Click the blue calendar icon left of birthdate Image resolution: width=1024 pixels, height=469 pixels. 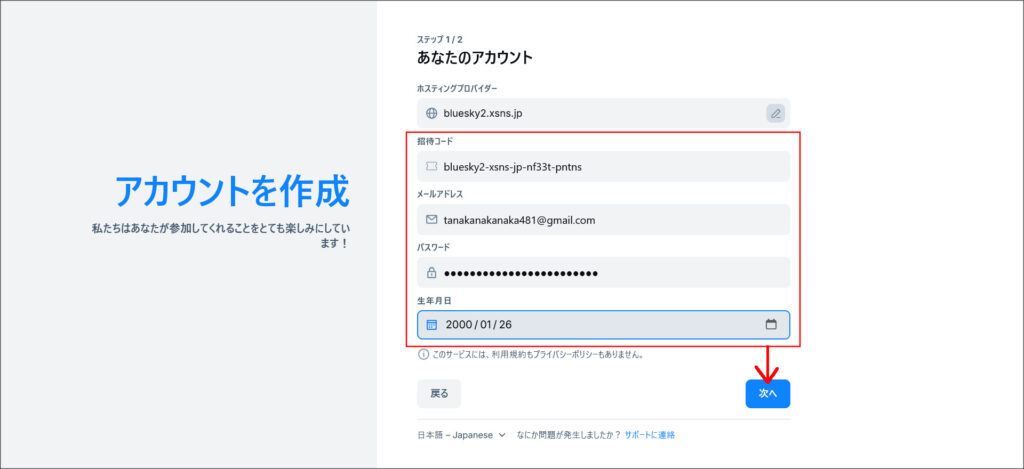(x=431, y=325)
